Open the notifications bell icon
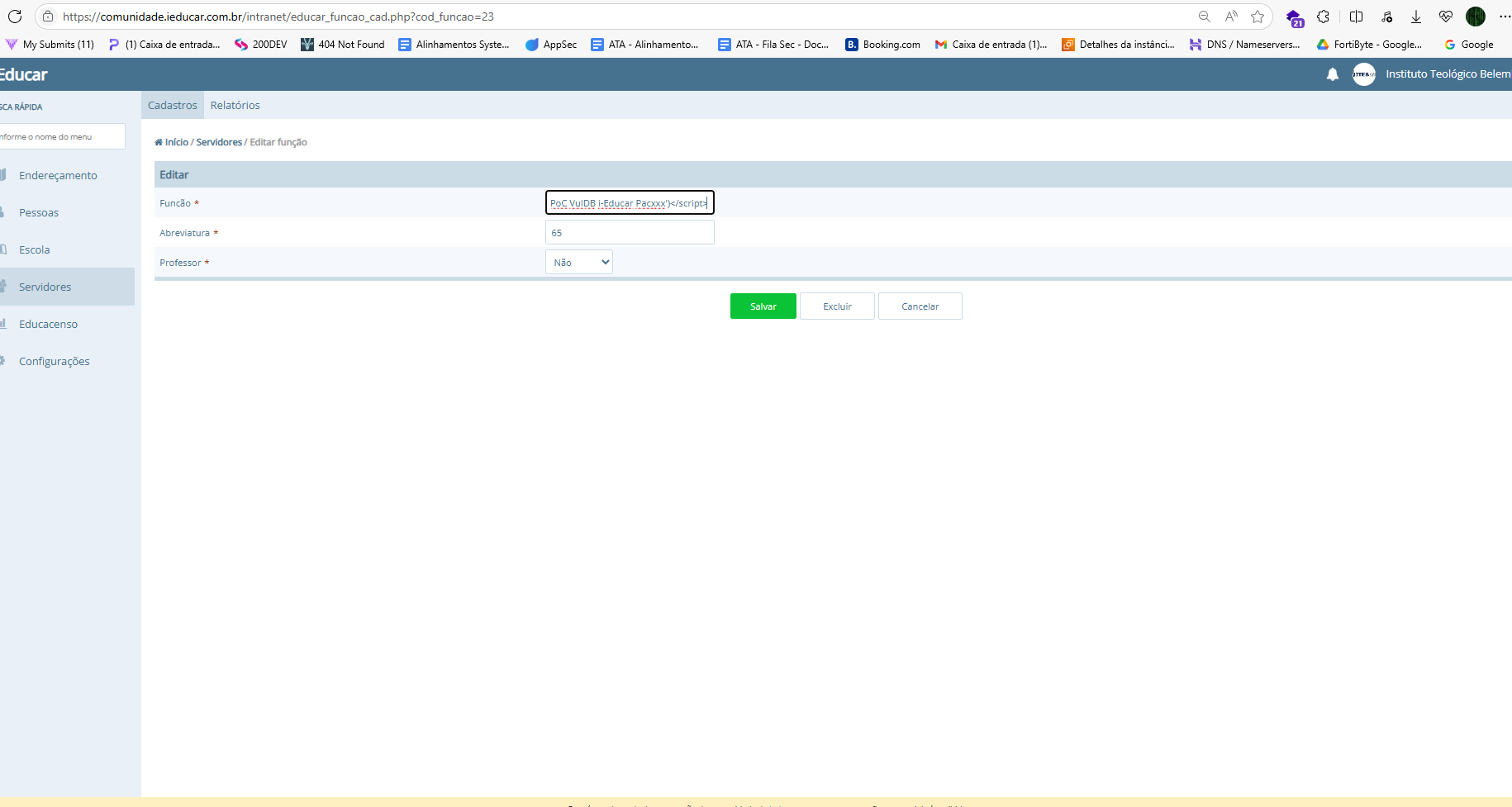Image resolution: width=1512 pixels, height=807 pixels. tap(1332, 74)
